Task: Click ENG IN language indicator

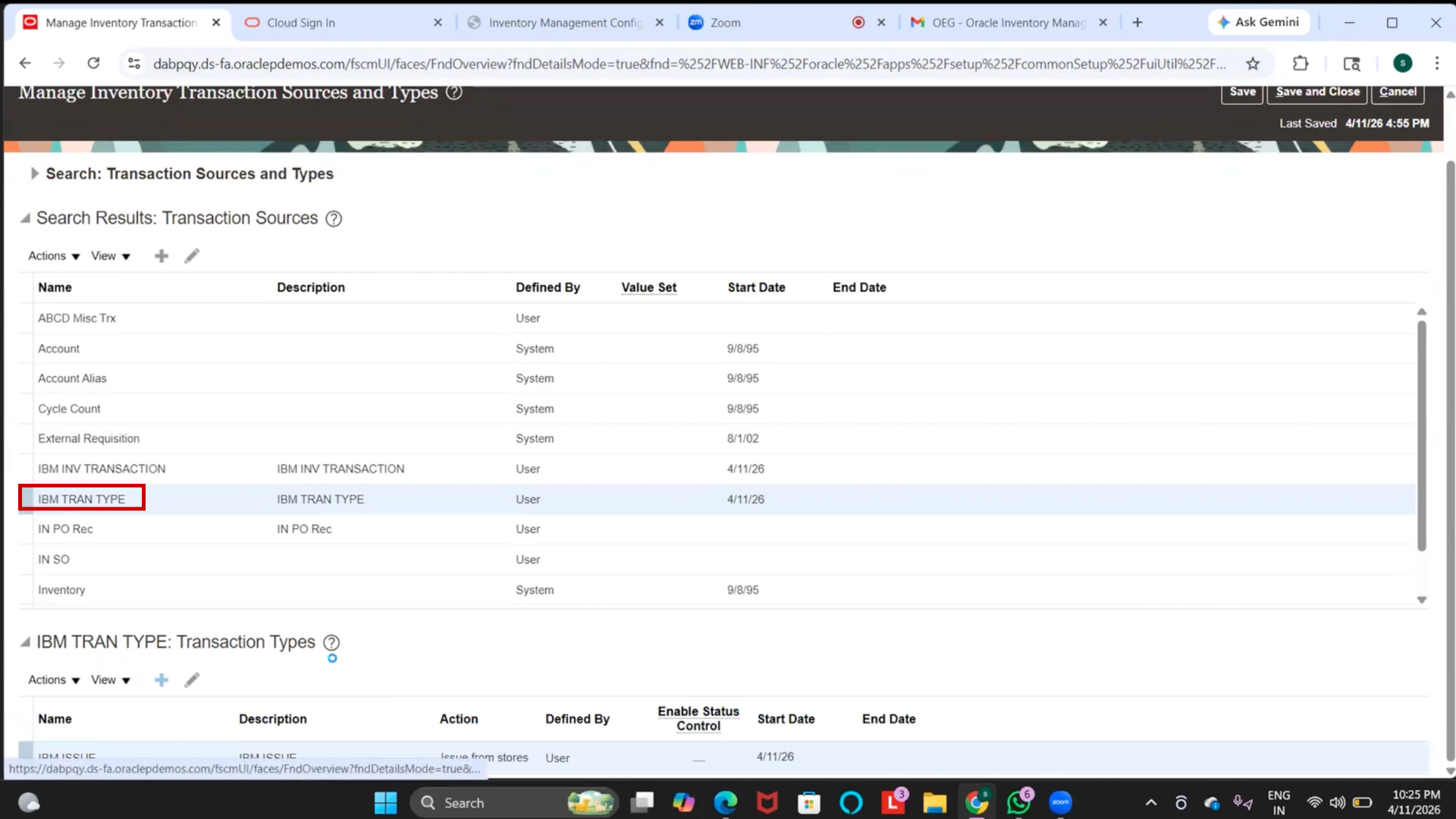Action: tap(1279, 802)
